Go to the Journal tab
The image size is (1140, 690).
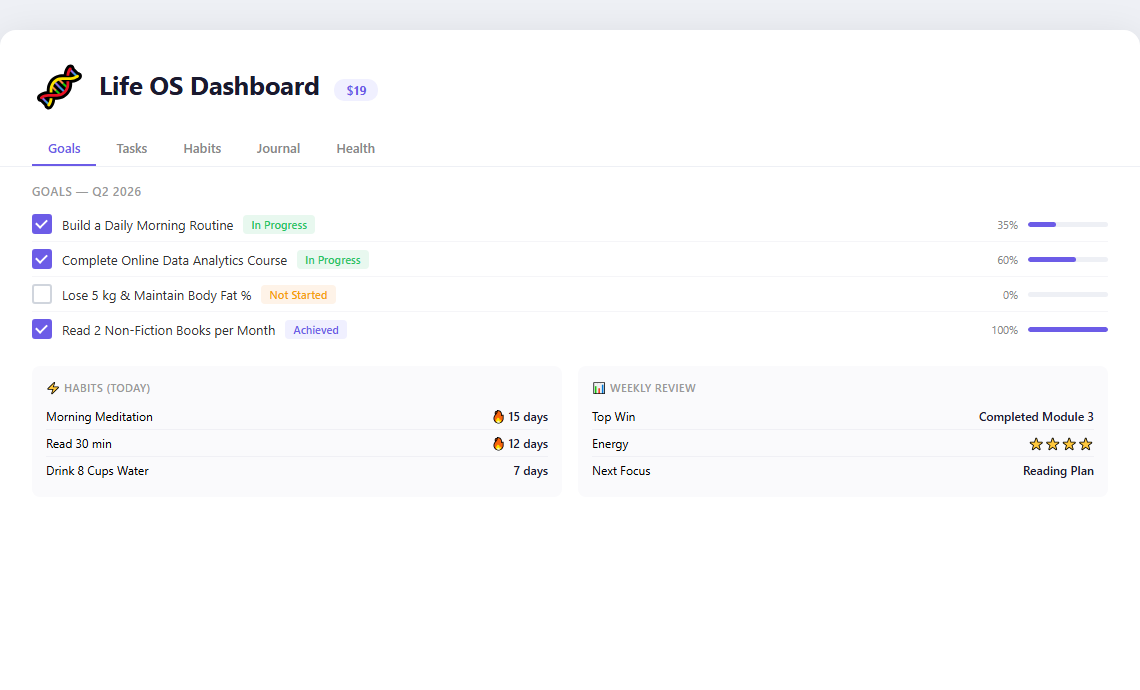point(278,148)
